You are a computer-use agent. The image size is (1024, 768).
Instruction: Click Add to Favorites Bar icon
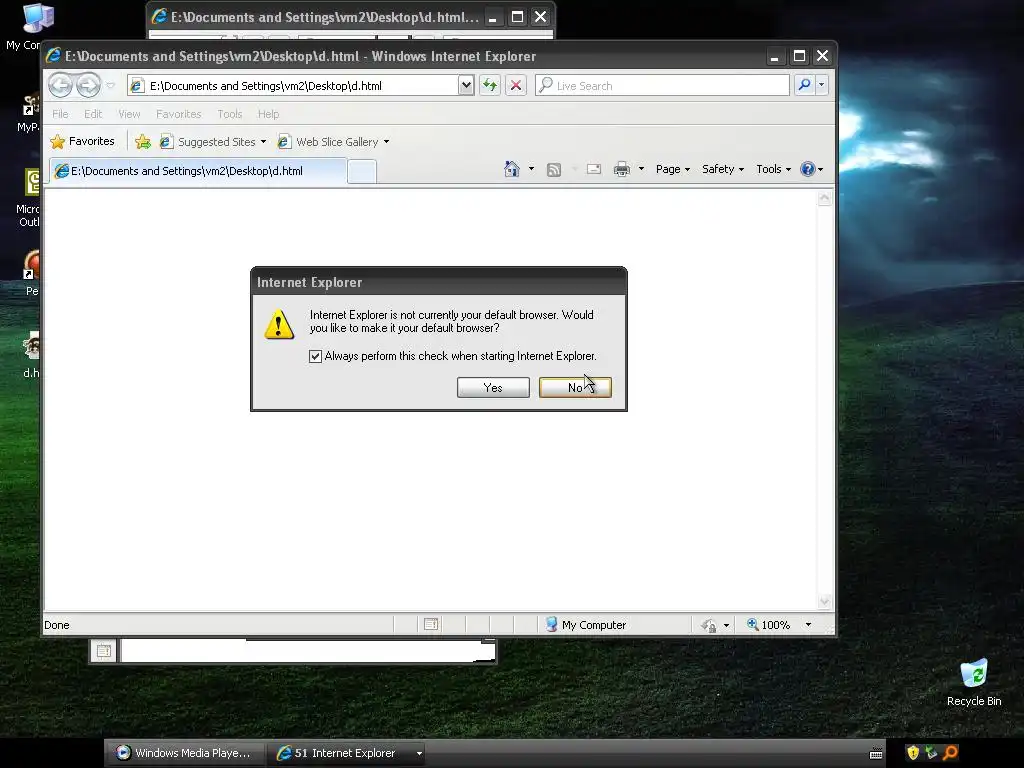click(x=142, y=141)
